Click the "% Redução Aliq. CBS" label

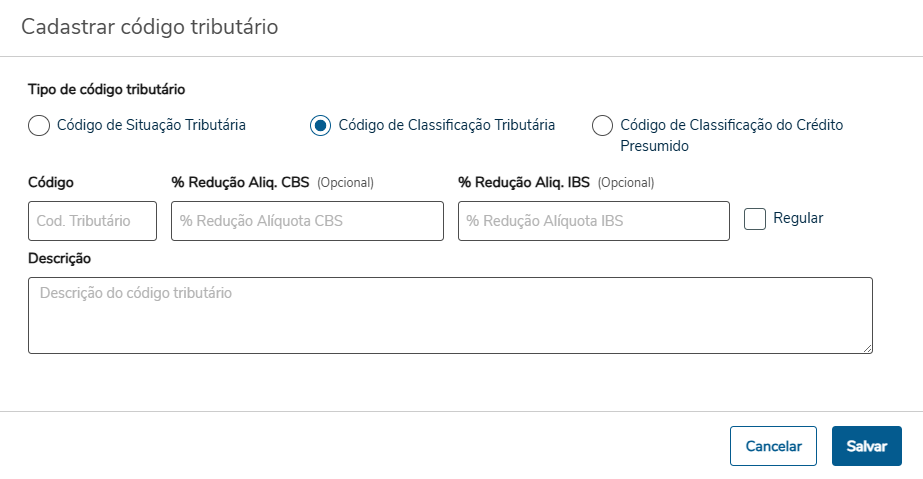[241, 182]
